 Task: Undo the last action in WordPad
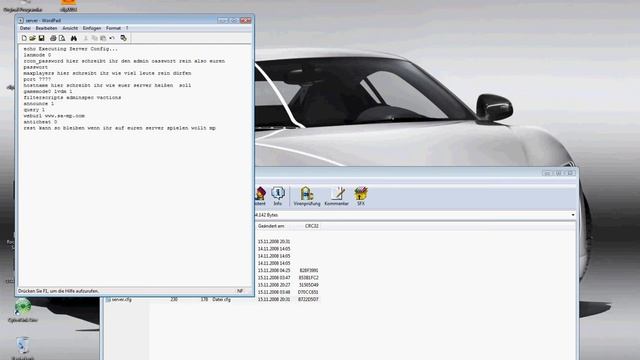click(x=112, y=38)
